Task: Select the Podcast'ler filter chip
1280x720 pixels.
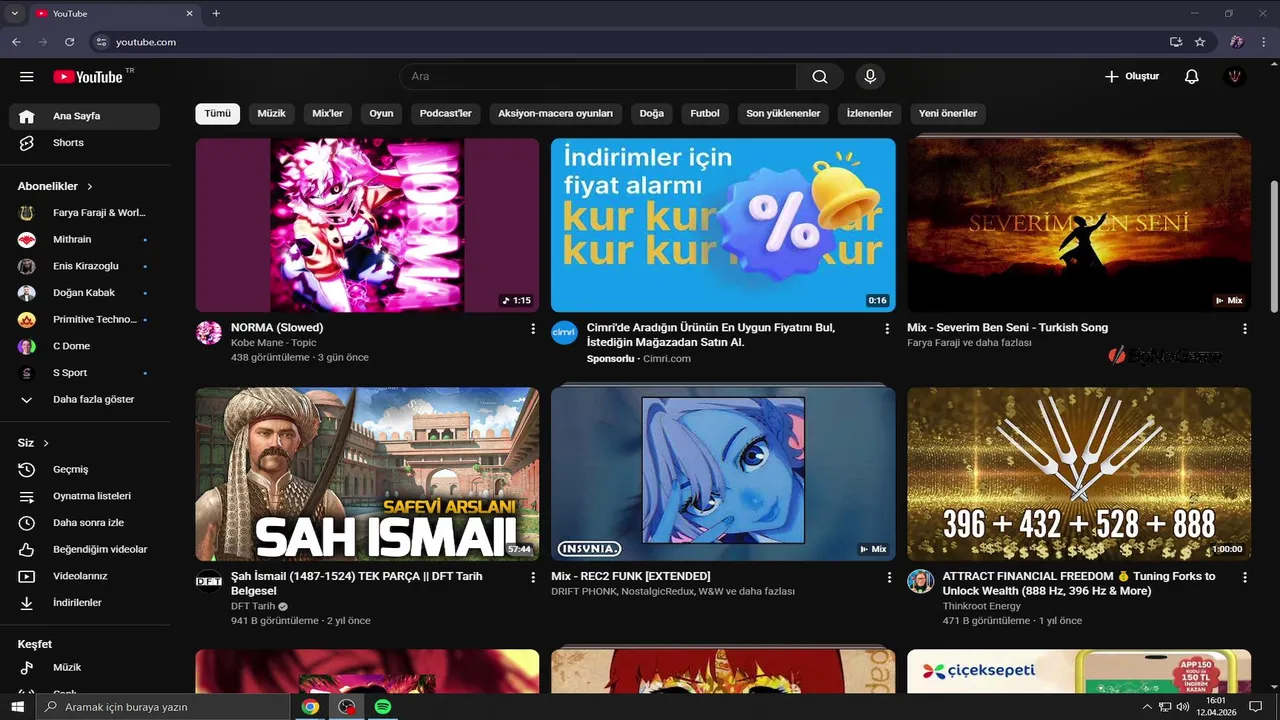Action: 445,114
